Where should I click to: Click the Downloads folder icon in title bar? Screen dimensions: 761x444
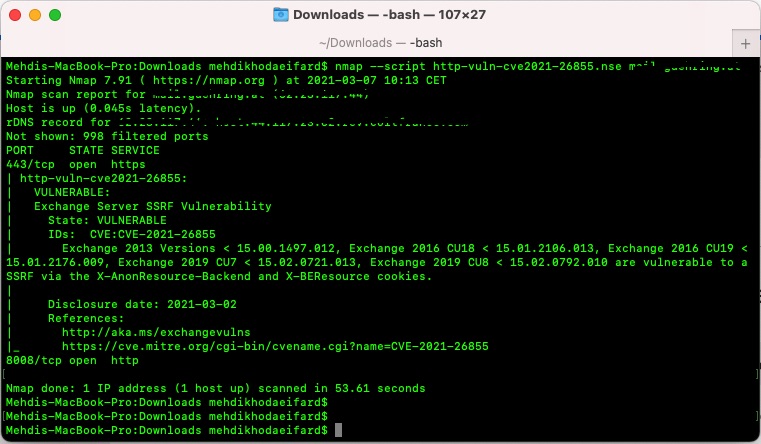[281, 15]
